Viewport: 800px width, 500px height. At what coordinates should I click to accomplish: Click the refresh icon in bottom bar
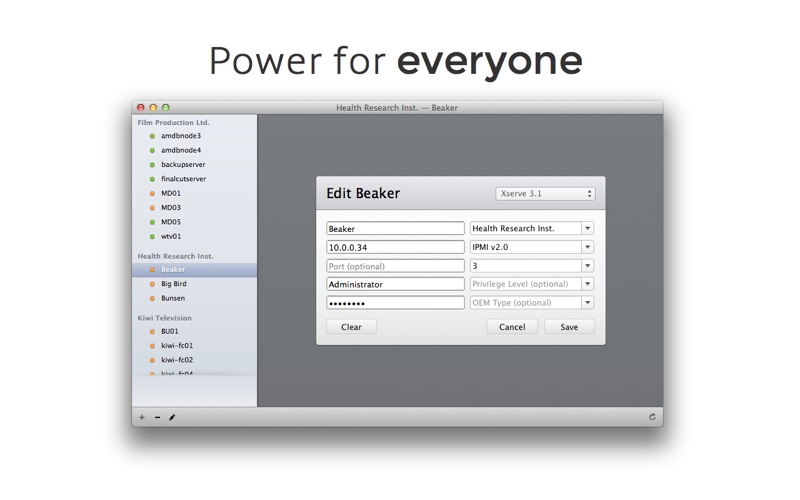652,417
